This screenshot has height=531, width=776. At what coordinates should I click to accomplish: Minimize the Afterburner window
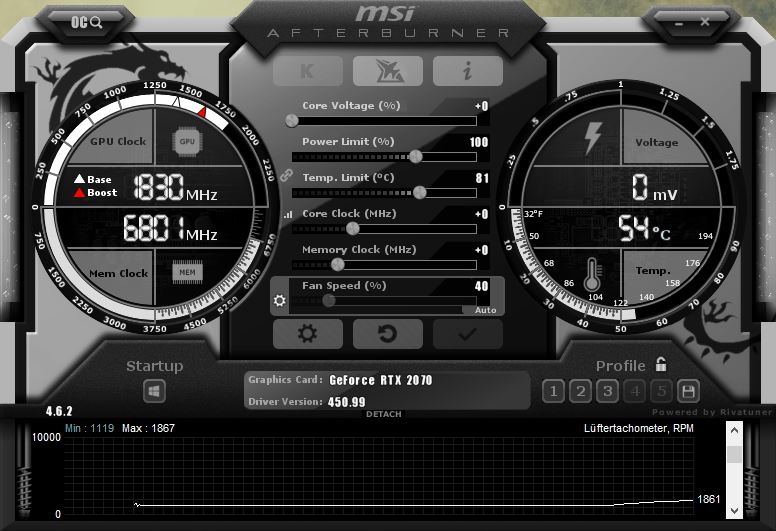tap(679, 23)
